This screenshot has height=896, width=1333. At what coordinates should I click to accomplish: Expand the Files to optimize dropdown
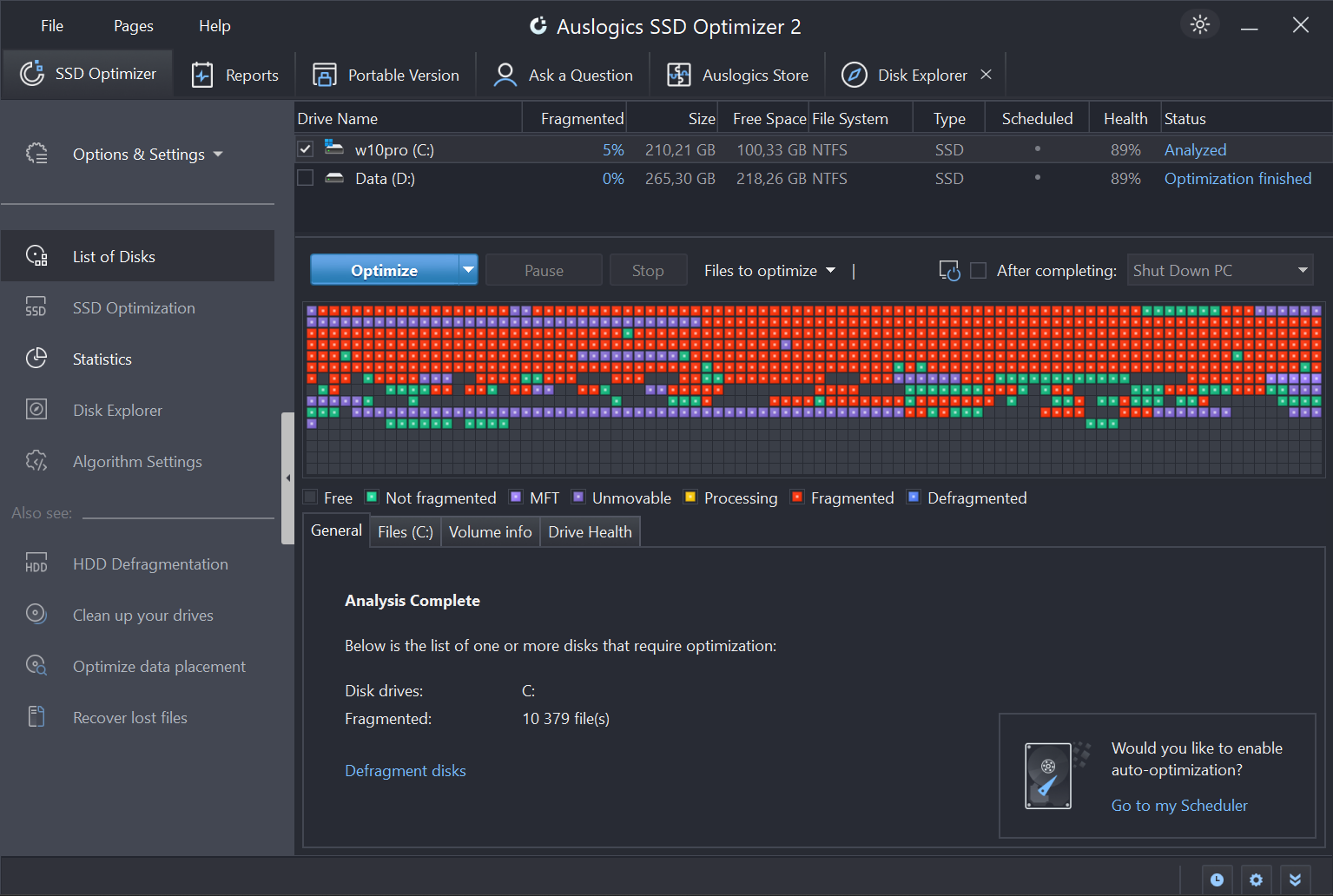pos(769,270)
